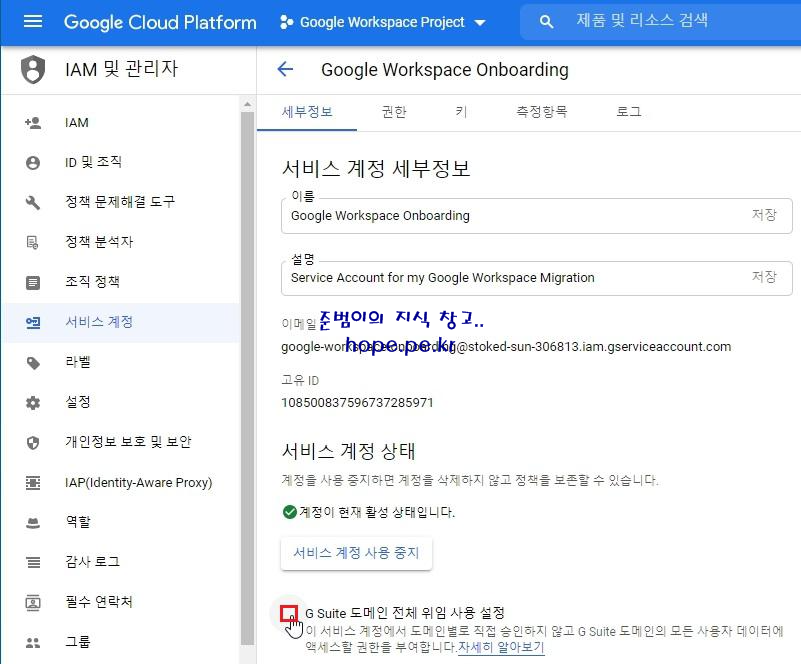Click the 그룹 people icon
801x664 pixels.
click(33, 643)
